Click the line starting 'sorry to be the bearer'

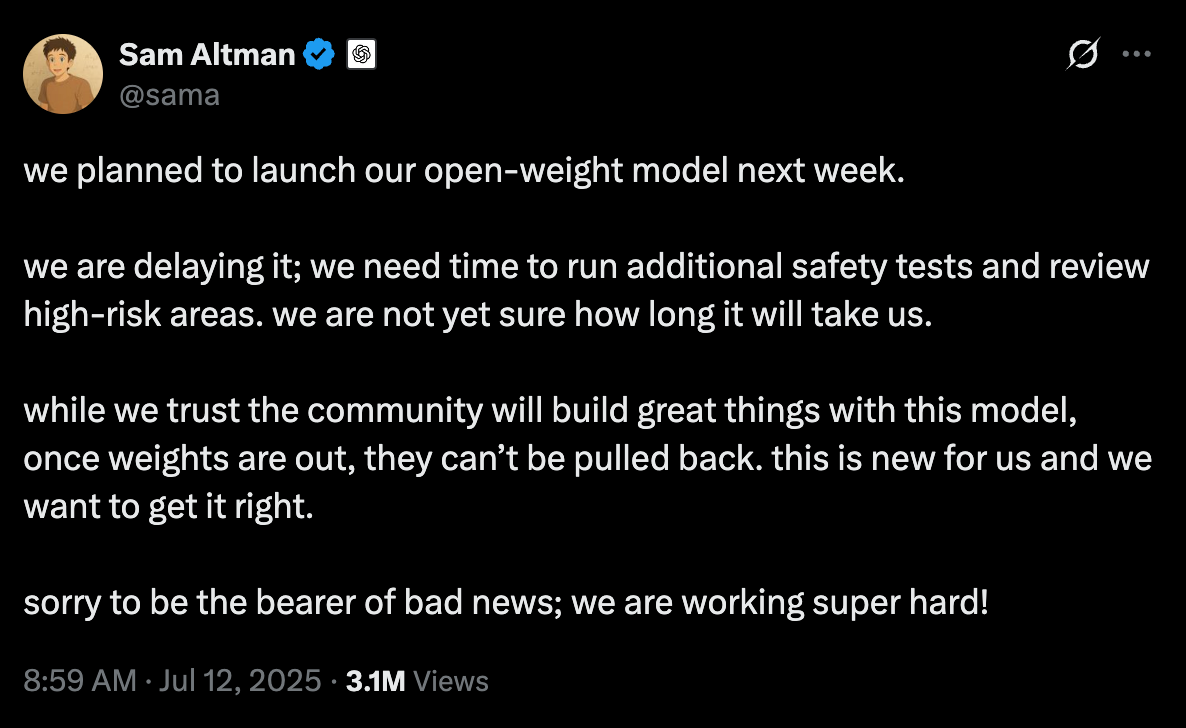point(506,603)
